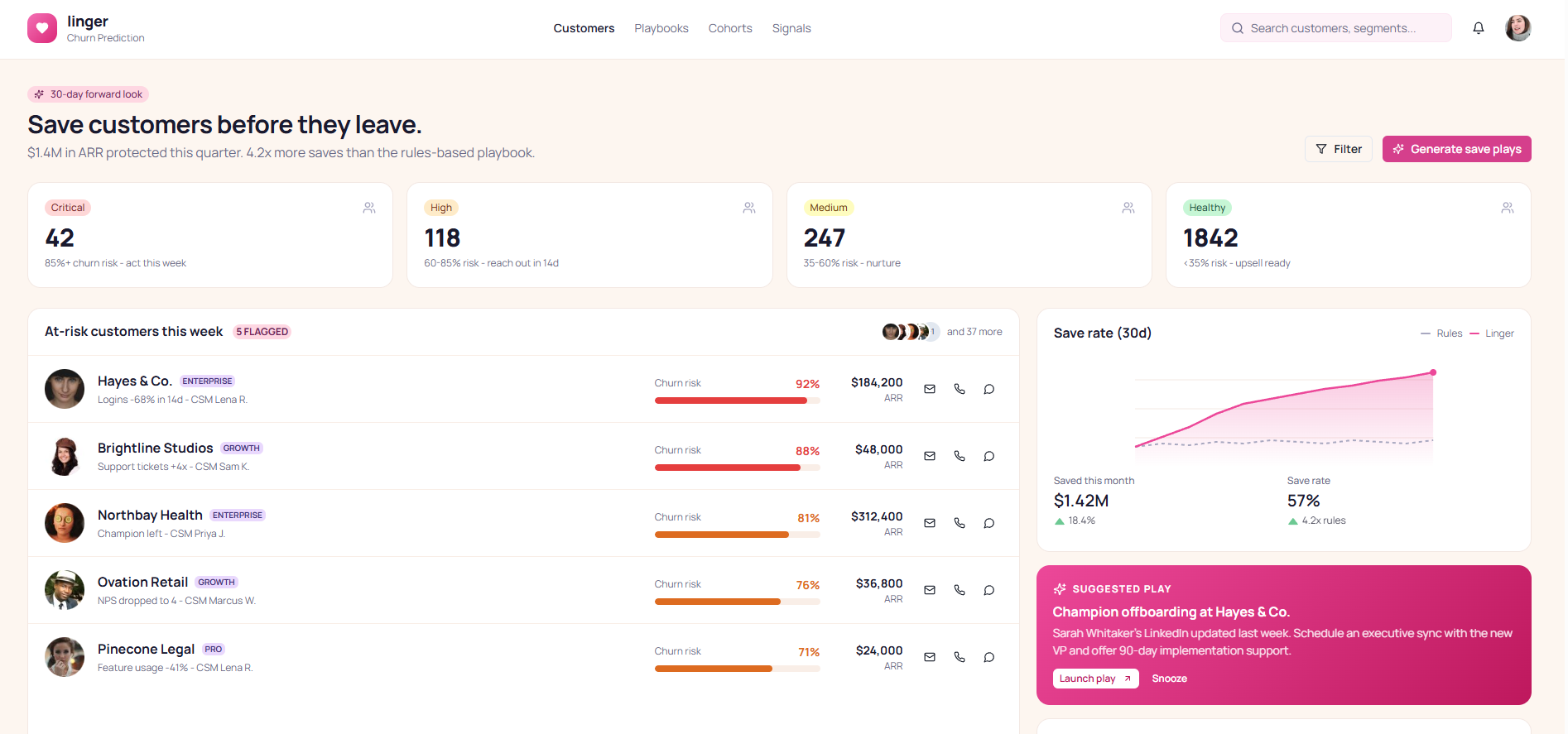Click the $312,400 ARR value

877,516
